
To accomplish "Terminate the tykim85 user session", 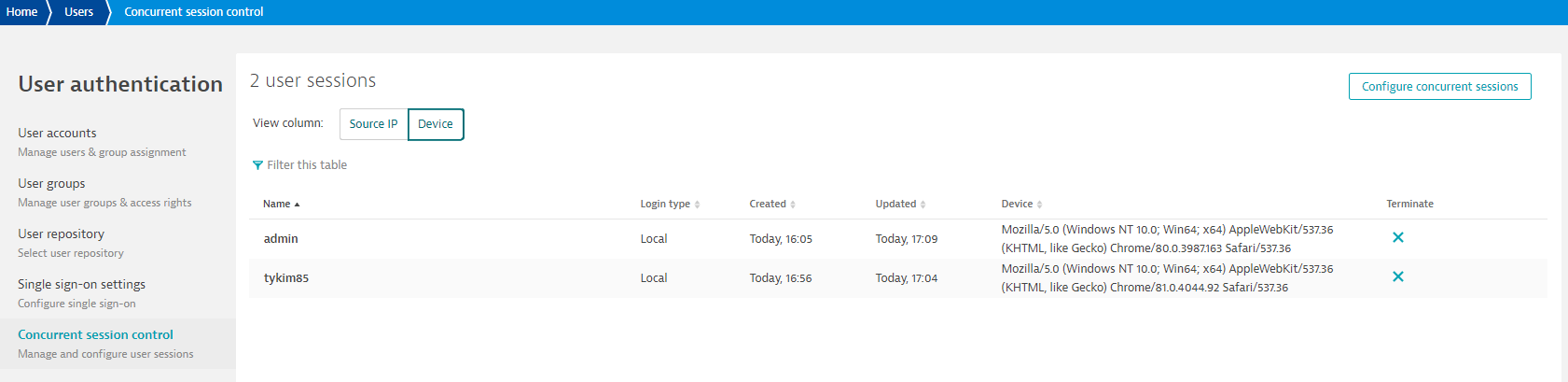I will (x=1397, y=276).
